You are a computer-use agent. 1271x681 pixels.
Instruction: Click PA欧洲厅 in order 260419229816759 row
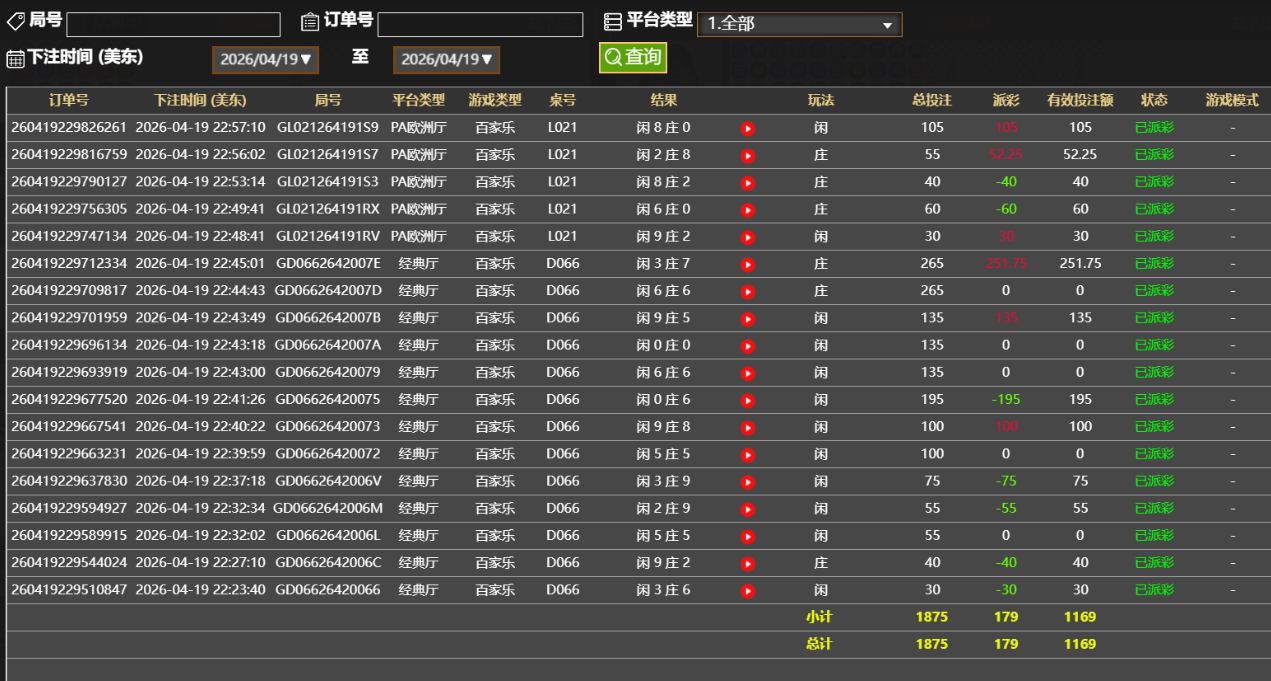pos(419,155)
